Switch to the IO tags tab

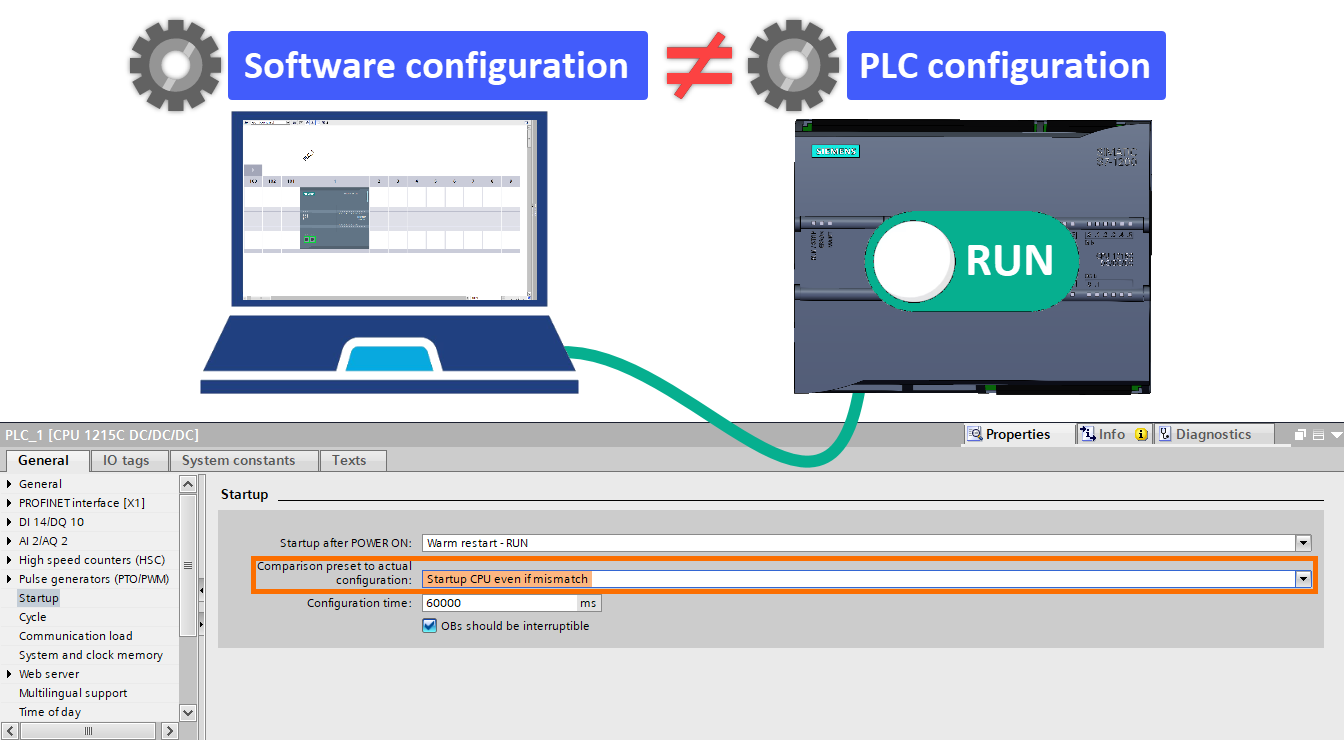coord(128,460)
